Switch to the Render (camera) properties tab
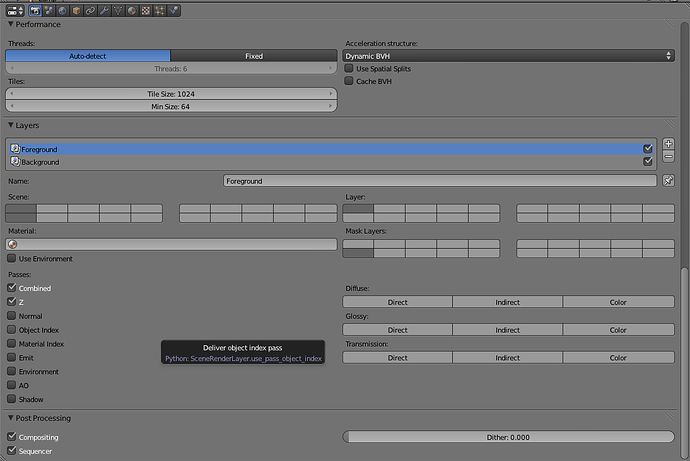Screen dimensions: 690x461 click(35, 11)
